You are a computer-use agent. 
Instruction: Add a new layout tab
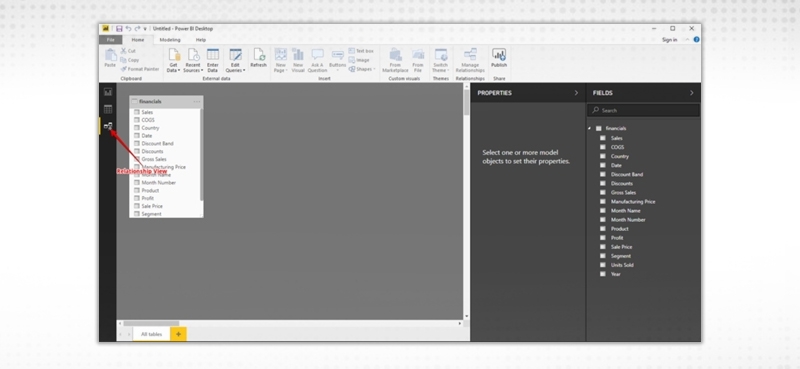click(178, 334)
